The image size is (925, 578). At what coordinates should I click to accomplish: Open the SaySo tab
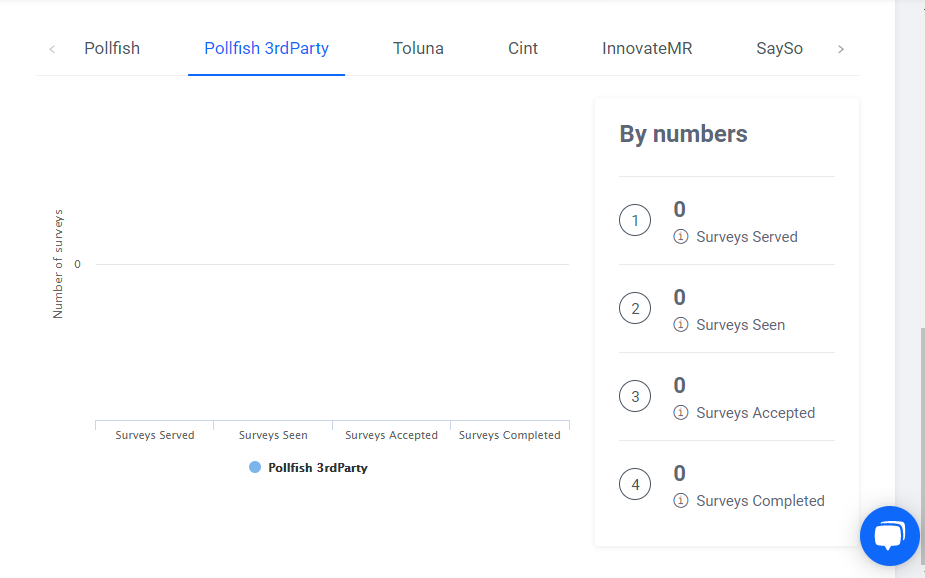click(x=779, y=48)
